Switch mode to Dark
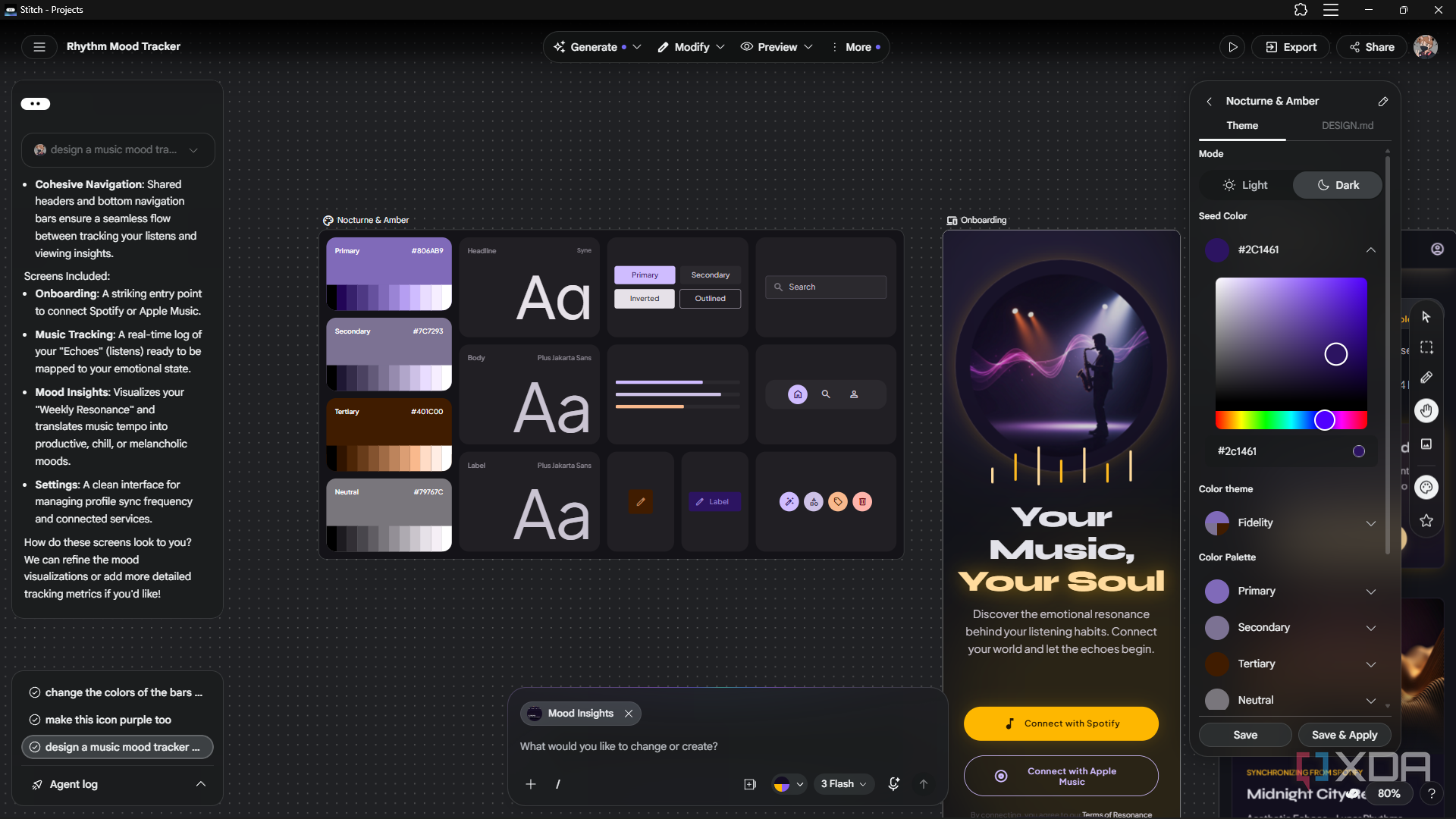The height and width of the screenshot is (819, 1456). 1338,185
